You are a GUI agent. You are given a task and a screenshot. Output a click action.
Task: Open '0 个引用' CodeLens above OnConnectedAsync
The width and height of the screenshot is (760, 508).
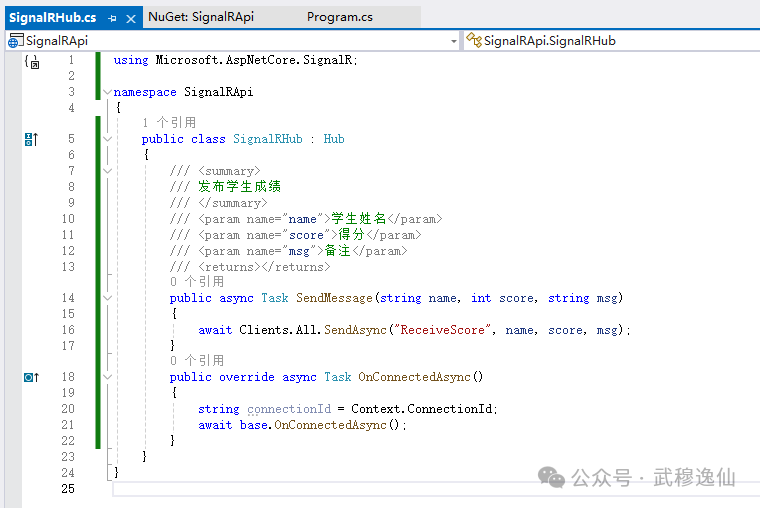click(x=197, y=361)
